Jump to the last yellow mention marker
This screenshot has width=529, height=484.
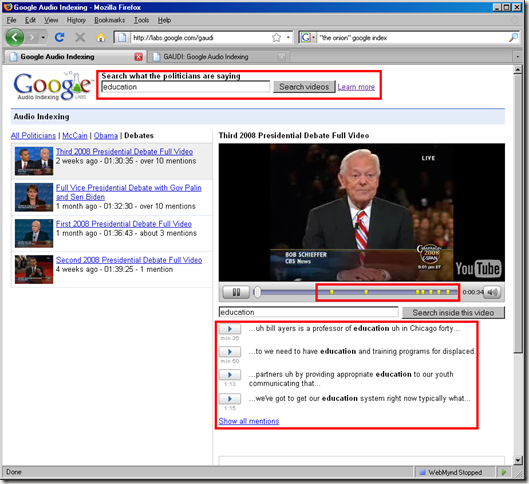[448, 292]
